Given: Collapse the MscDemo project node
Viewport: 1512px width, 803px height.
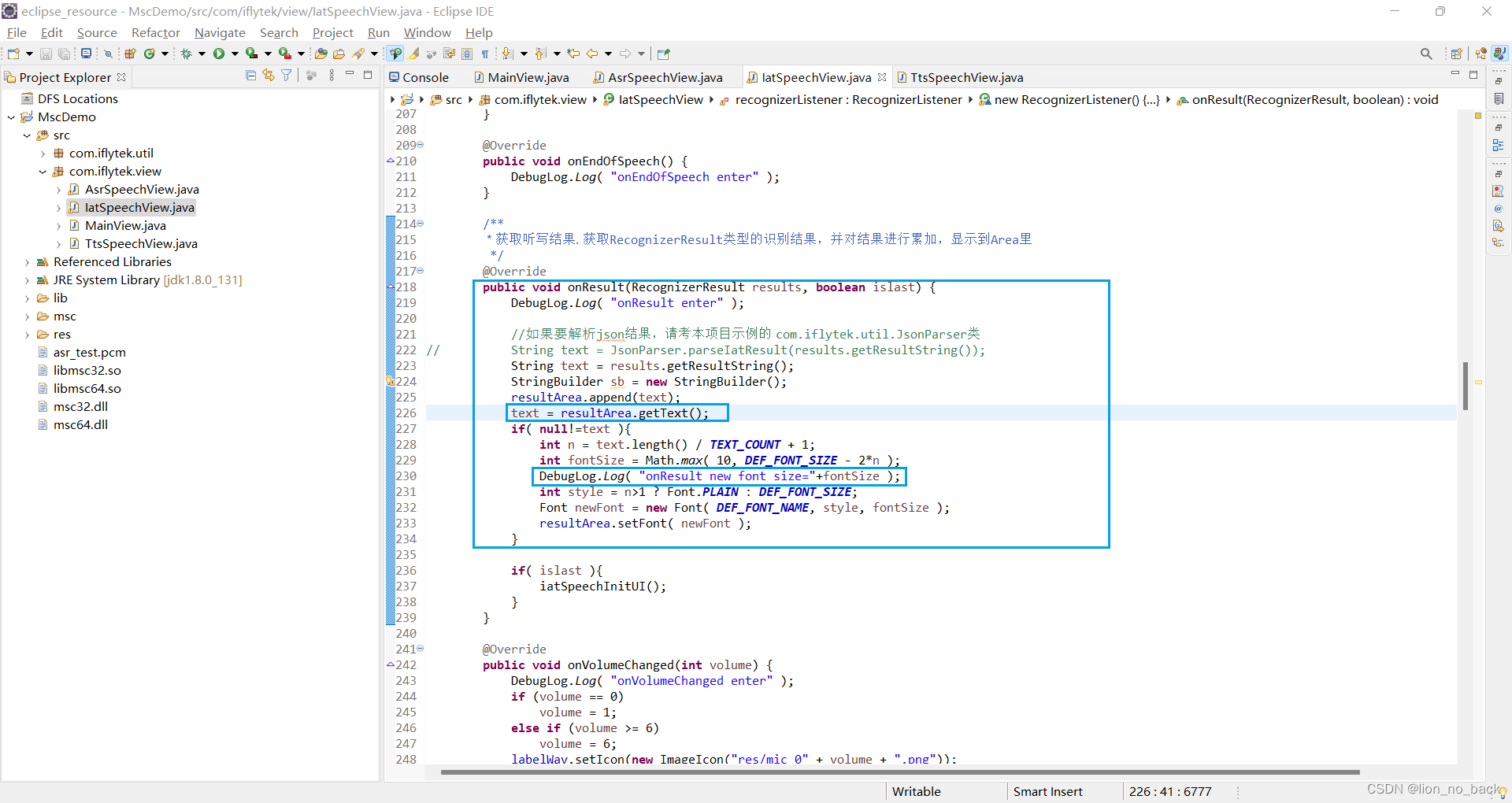Looking at the screenshot, I should tap(11, 117).
